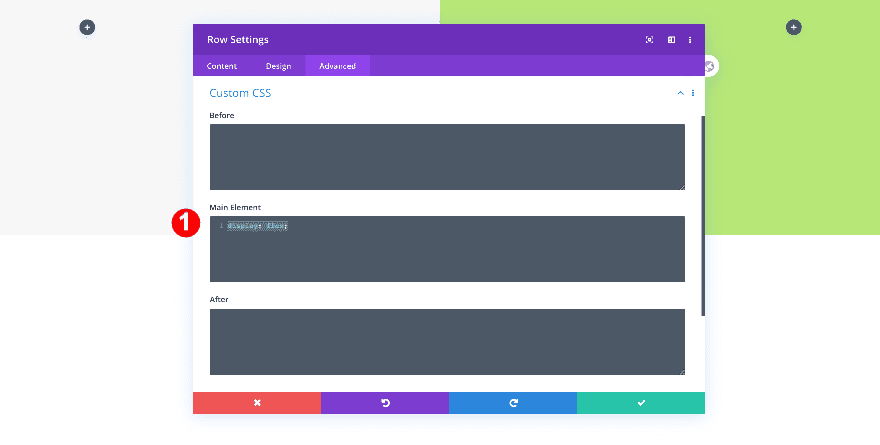Image resolution: width=880 pixels, height=445 pixels.
Task: Click the modal's vertical scrollbar
Action: pyautogui.click(x=702, y=215)
